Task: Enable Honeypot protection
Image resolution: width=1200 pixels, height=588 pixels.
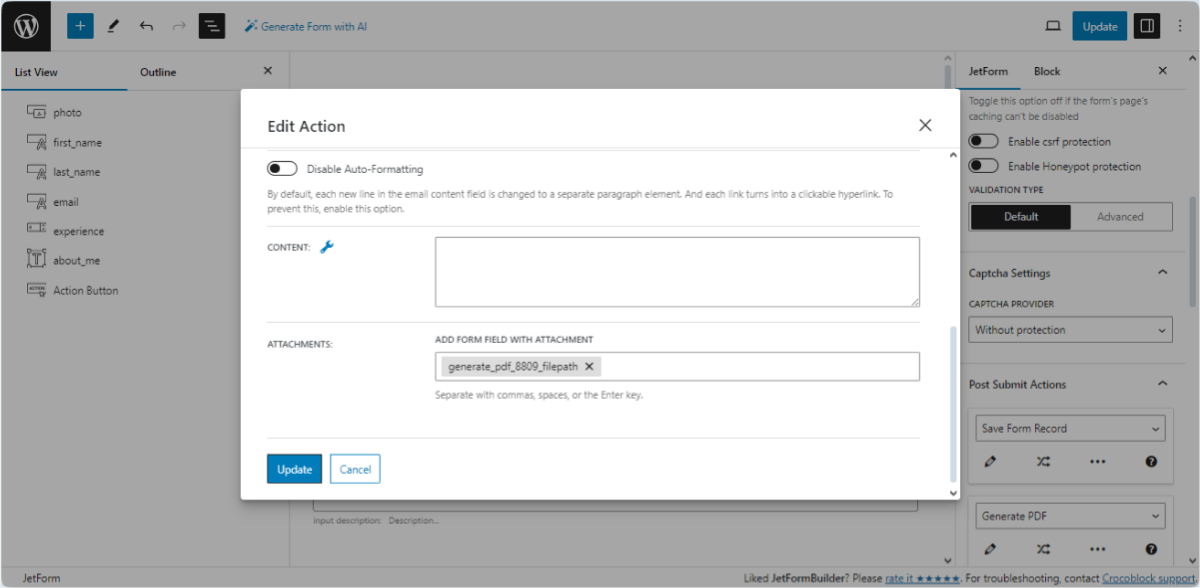Action: pyautogui.click(x=983, y=165)
